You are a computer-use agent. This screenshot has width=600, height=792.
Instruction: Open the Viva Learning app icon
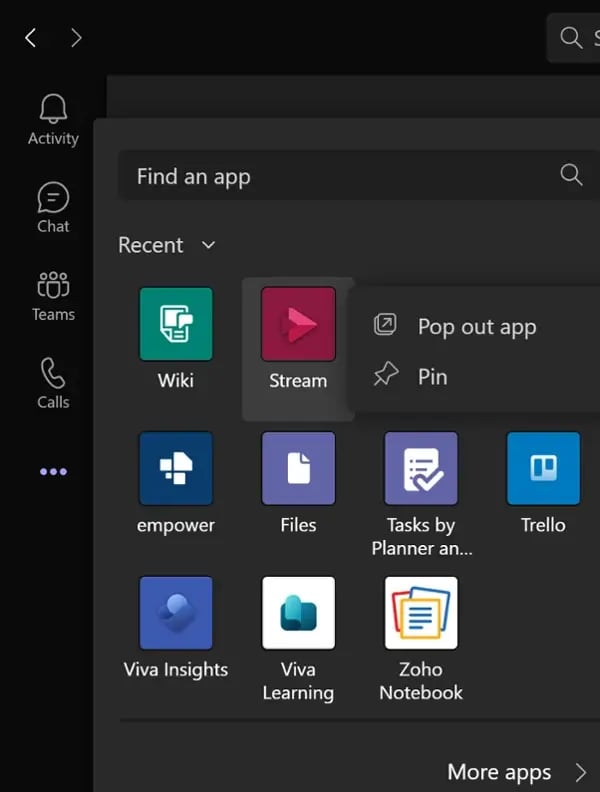[298, 613]
